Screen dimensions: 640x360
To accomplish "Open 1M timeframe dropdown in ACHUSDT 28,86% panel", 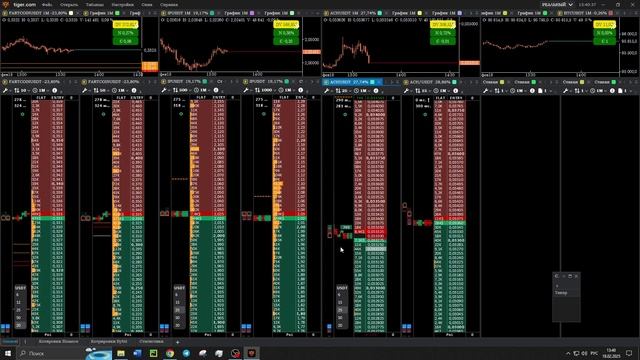I will click(442, 91).
